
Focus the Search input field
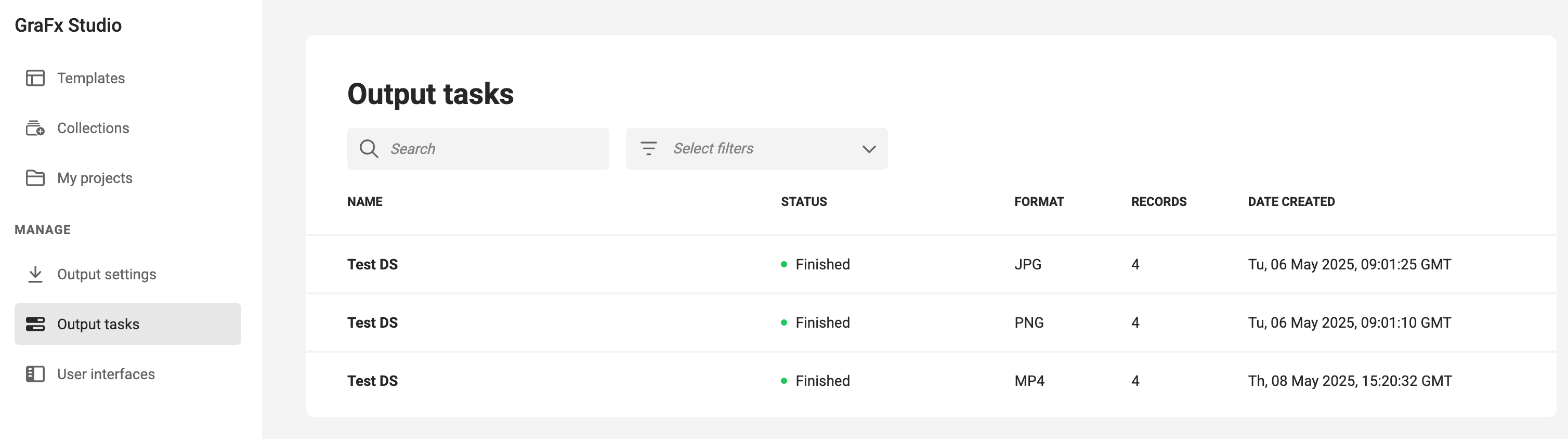coord(478,149)
